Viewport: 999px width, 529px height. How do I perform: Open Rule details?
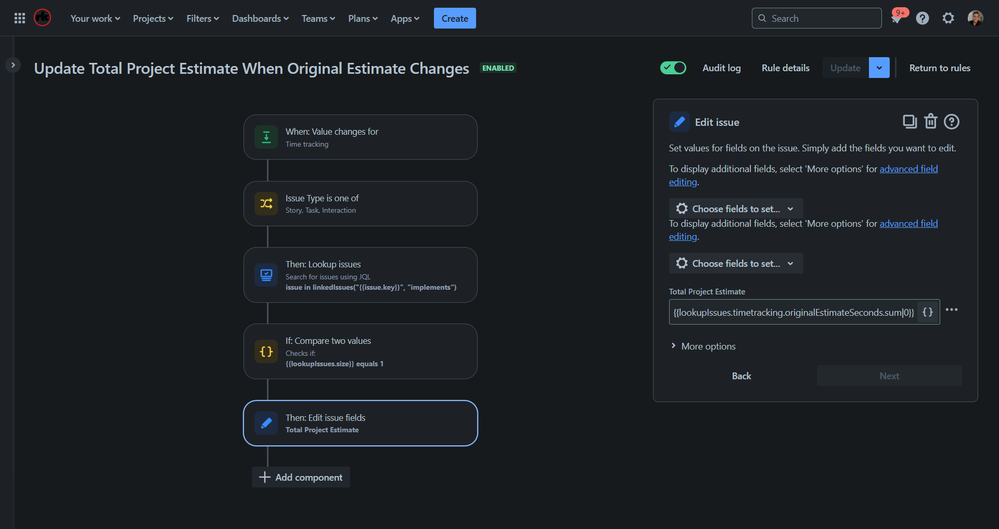click(785, 68)
